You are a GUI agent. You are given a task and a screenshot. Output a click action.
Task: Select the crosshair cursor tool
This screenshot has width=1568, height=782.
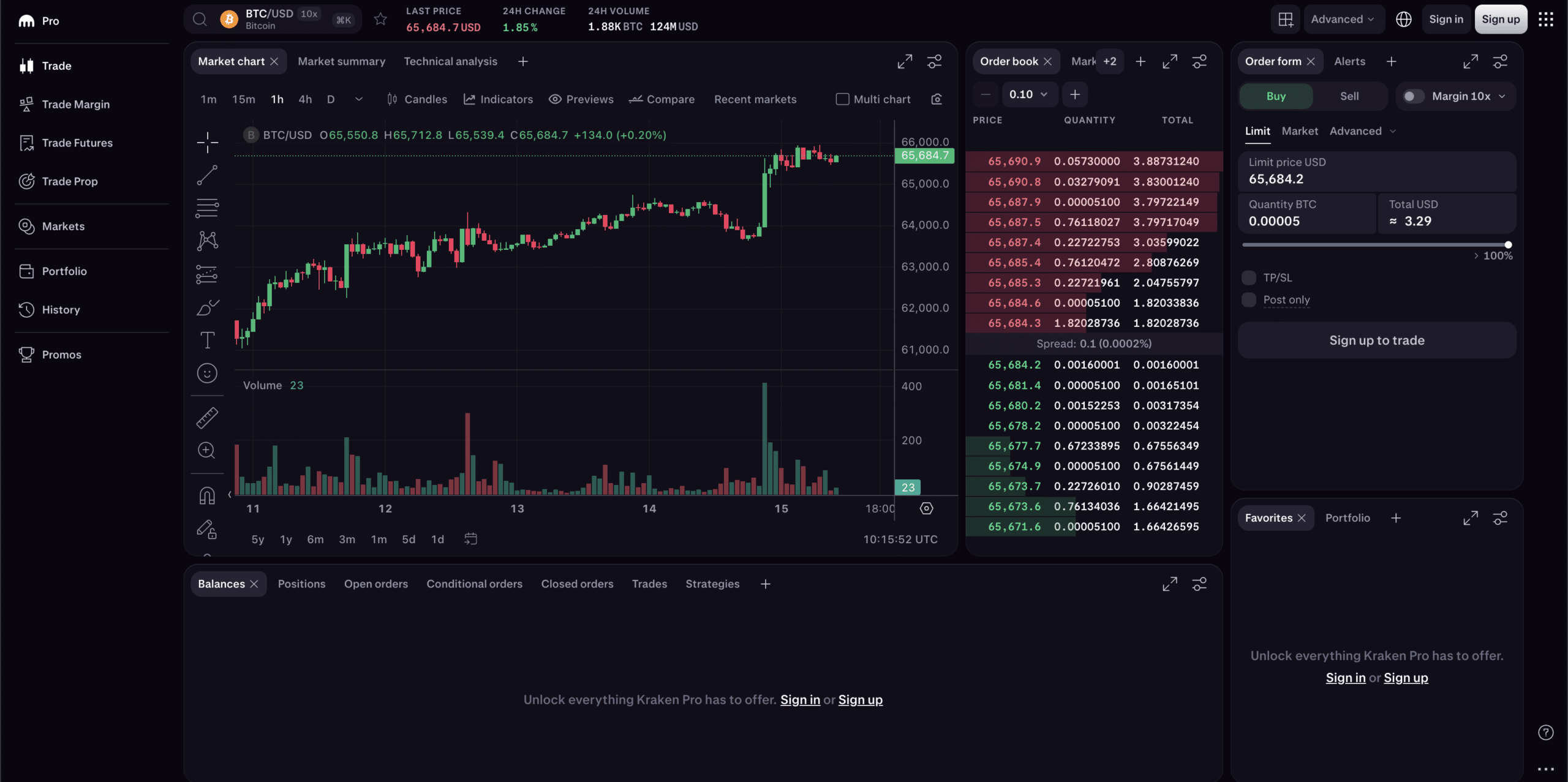207,142
